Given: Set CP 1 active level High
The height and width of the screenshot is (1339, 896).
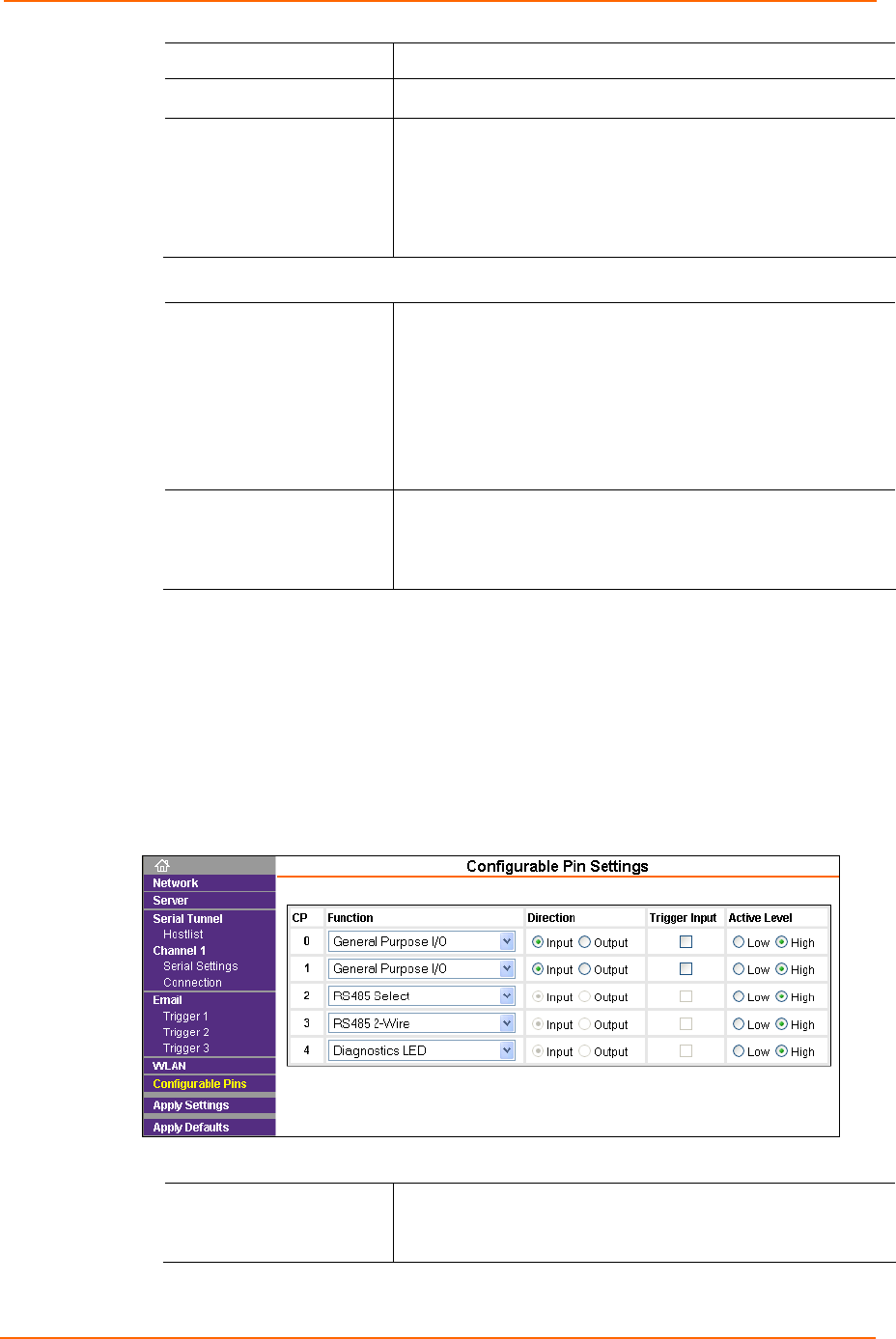Looking at the screenshot, I should click(782, 969).
